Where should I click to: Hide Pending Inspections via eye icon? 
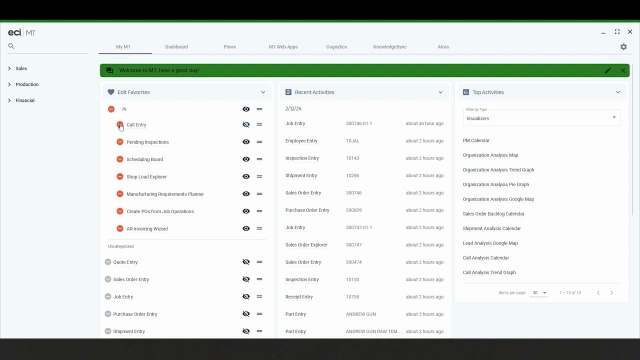click(x=246, y=142)
